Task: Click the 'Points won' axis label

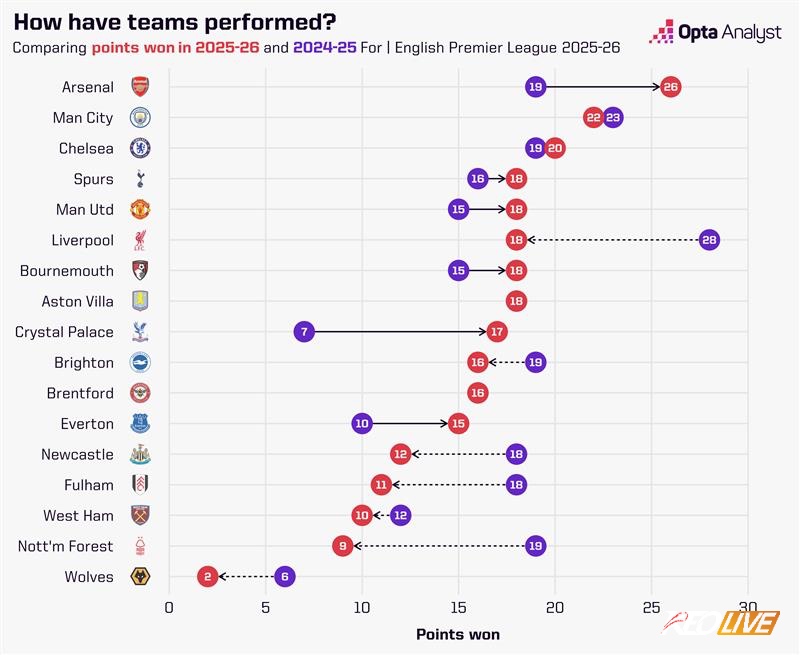Action: [457, 634]
